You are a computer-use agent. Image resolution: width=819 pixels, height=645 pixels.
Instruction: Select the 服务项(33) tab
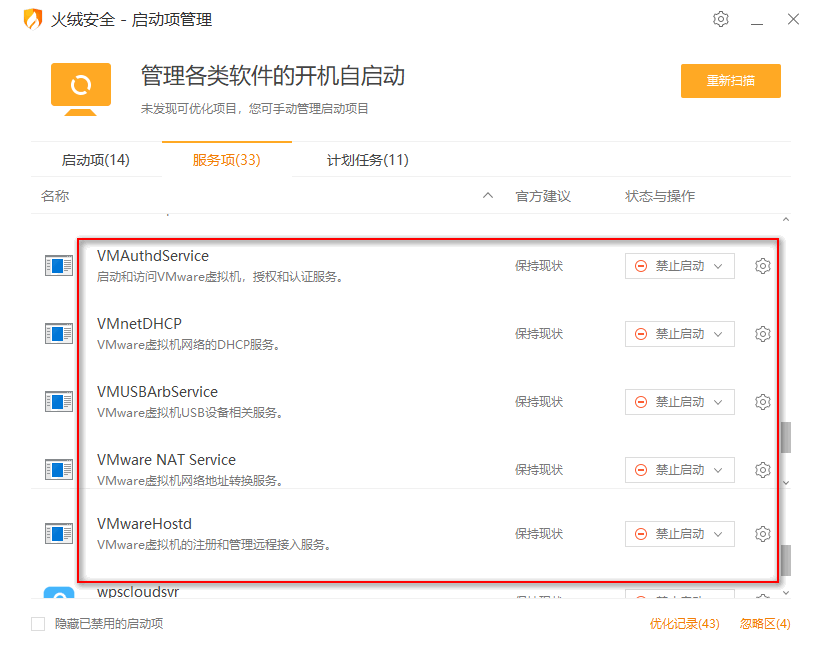tap(227, 160)
